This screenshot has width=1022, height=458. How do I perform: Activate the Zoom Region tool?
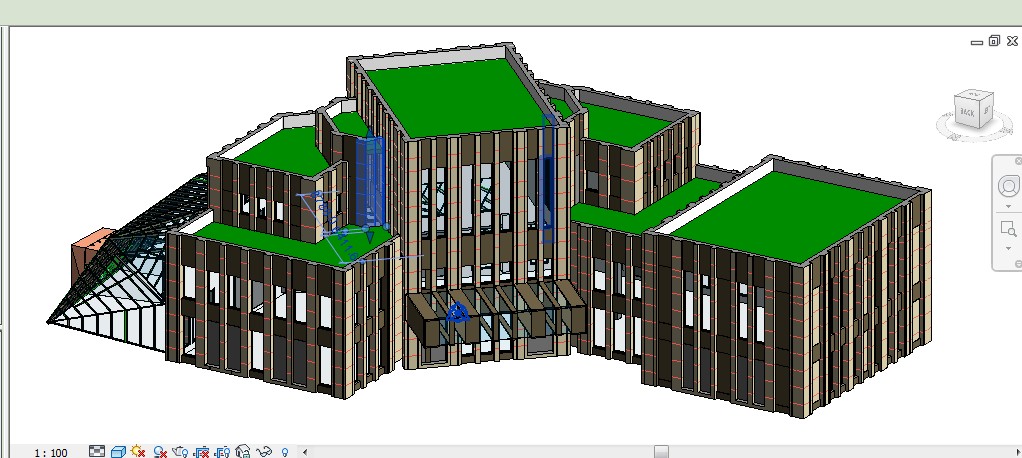[x=1008, y=229]
